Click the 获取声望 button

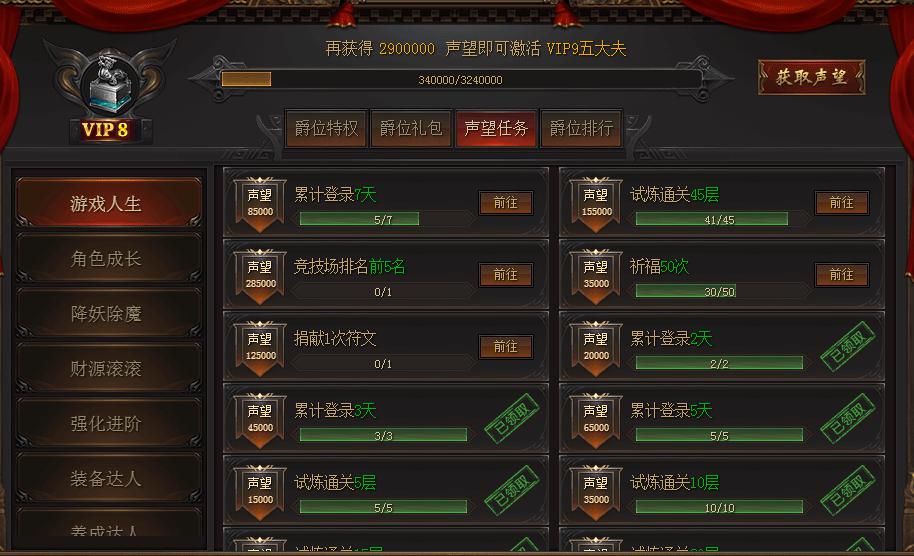(x=811, y=77)
